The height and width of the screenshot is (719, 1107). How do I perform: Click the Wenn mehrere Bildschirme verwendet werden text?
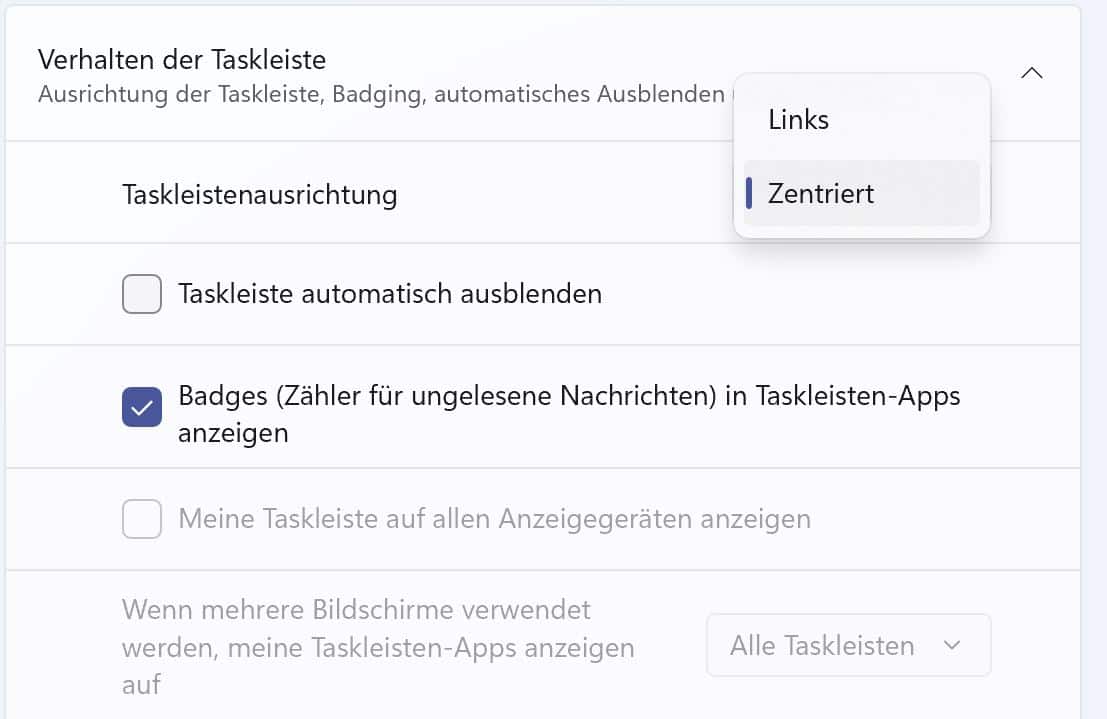pyautogui.click(x=356, y=609)
